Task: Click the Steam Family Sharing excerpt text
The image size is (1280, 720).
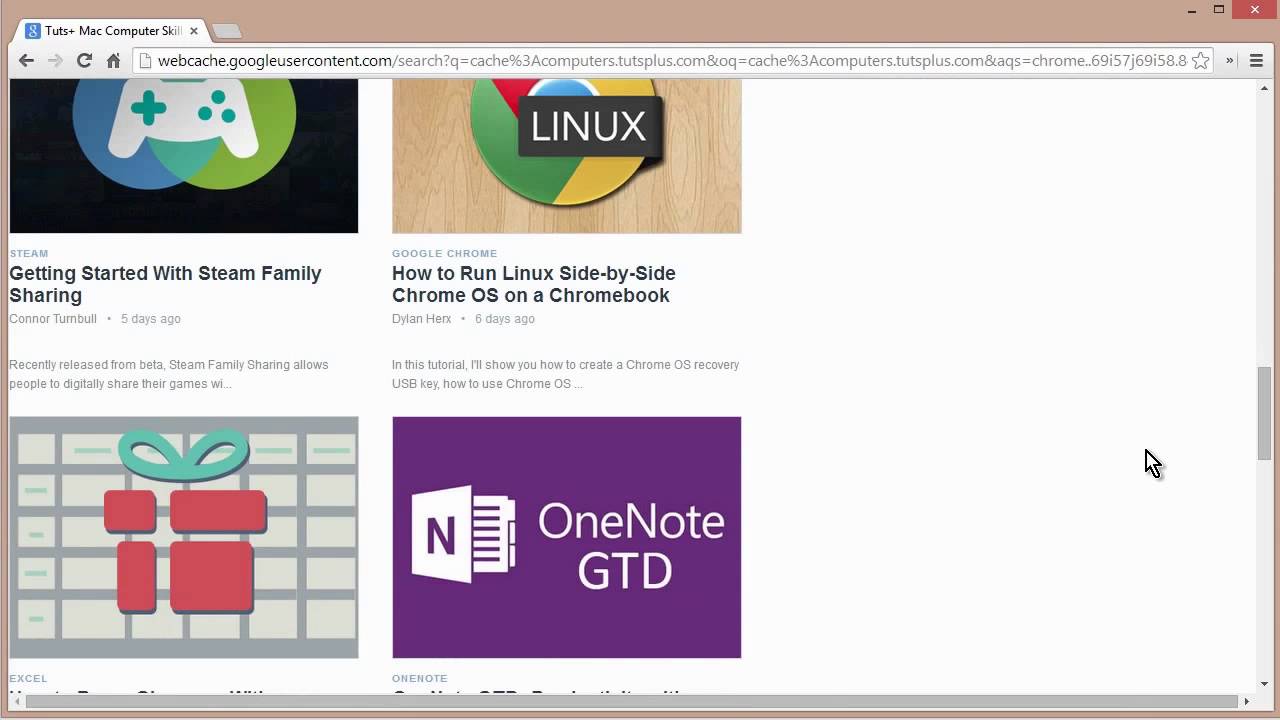Action: pos(169,374)
